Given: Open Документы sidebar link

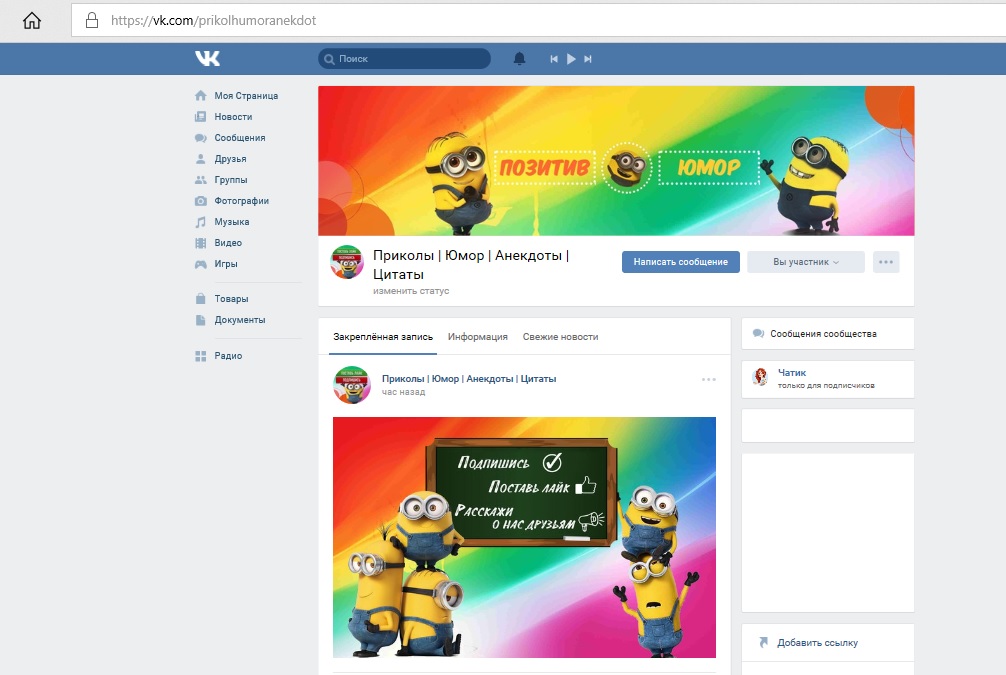Looking at the screenshot, I should [x=240, y=320].
